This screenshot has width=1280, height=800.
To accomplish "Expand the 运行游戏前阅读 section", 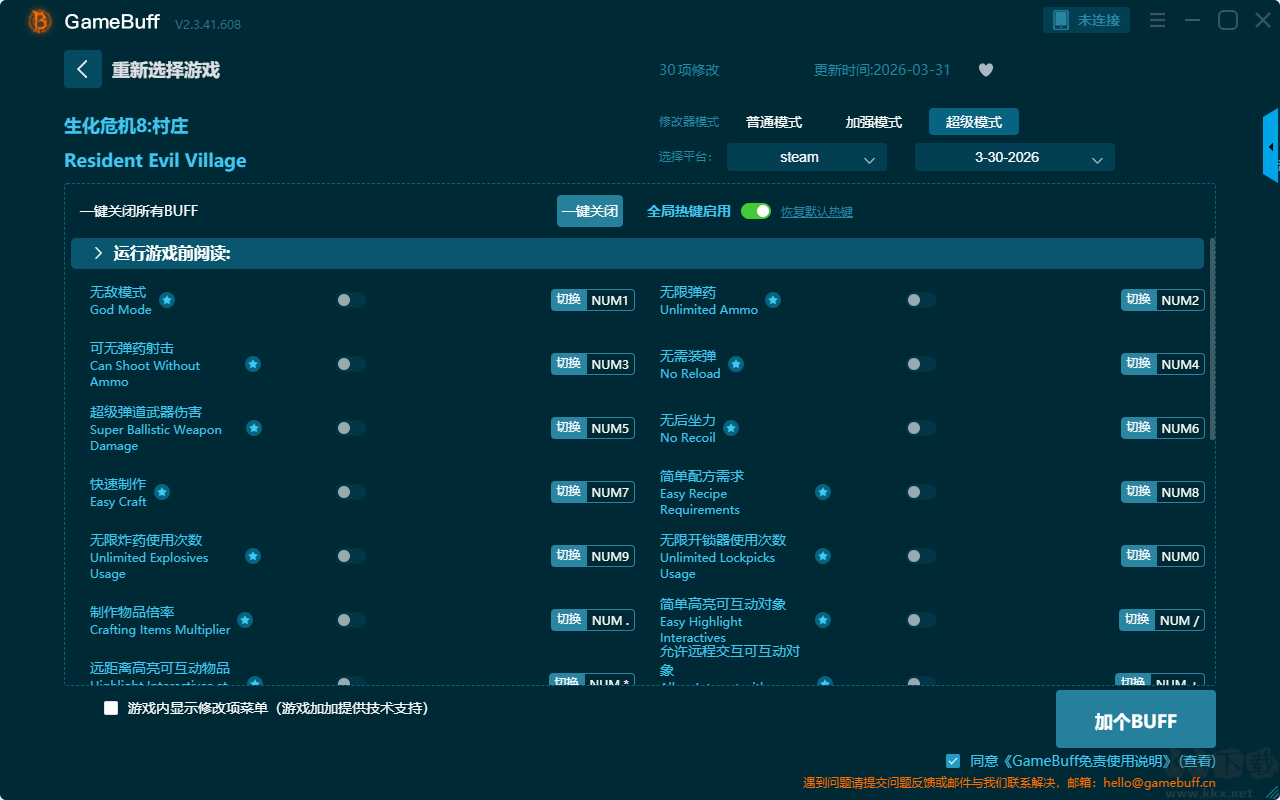I will [x=637, y=254].
